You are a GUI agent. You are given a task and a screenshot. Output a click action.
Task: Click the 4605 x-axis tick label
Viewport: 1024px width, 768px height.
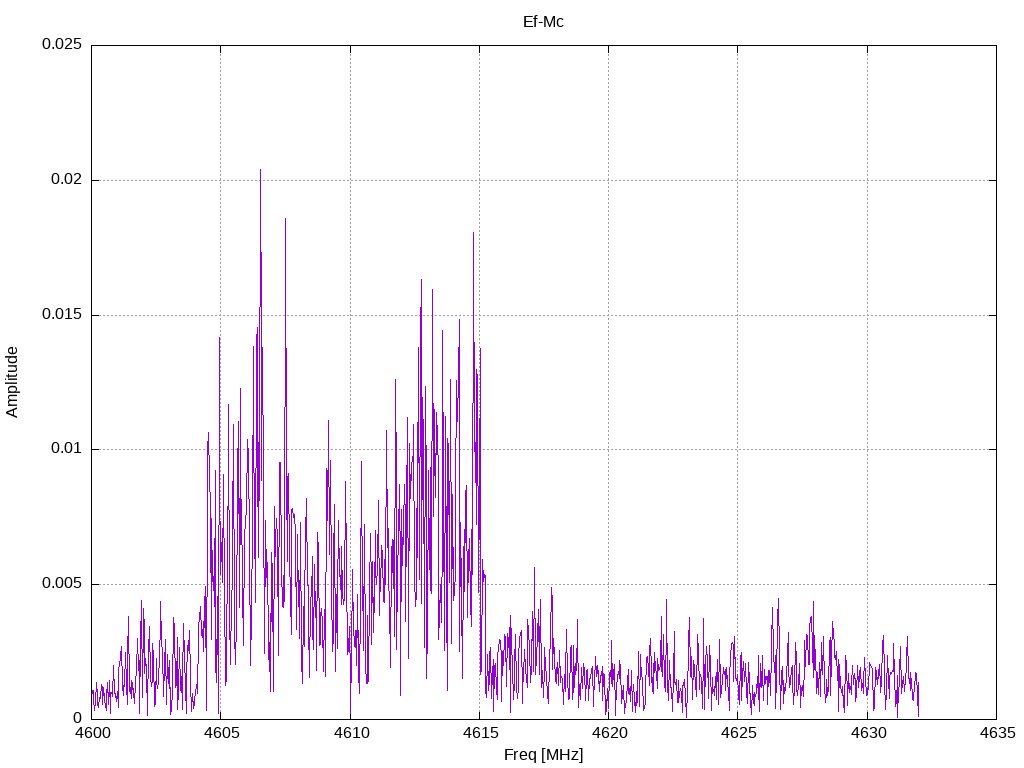coord(221,733)
